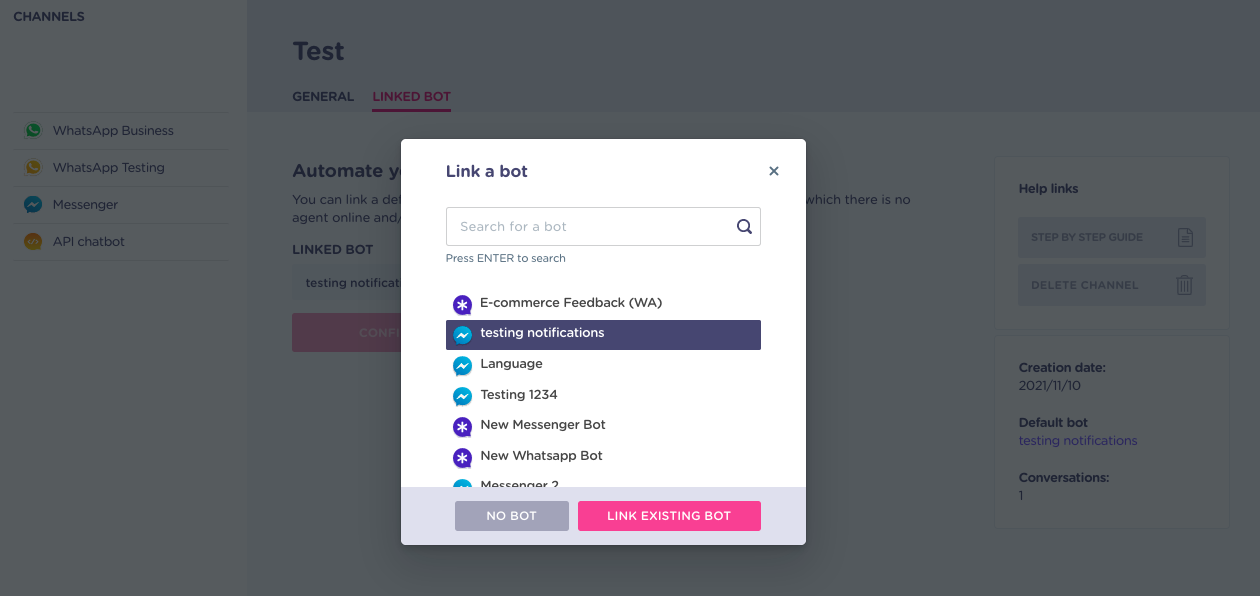Click the New Messenger Bot icon

(462, 427)
